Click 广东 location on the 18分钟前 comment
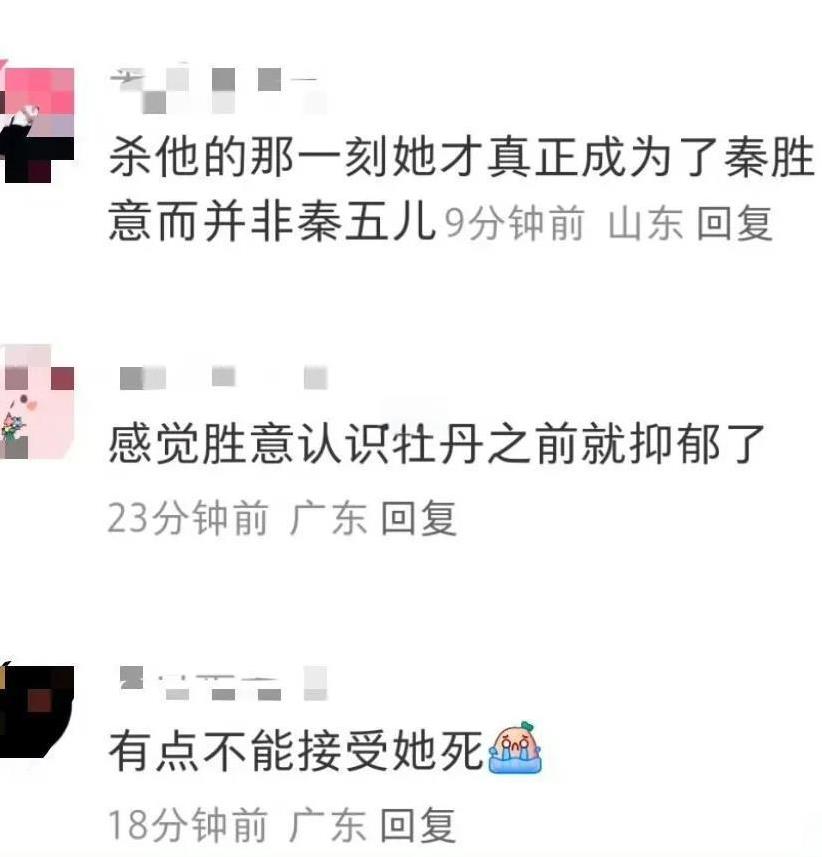The image size is (822, 857). 328,825
